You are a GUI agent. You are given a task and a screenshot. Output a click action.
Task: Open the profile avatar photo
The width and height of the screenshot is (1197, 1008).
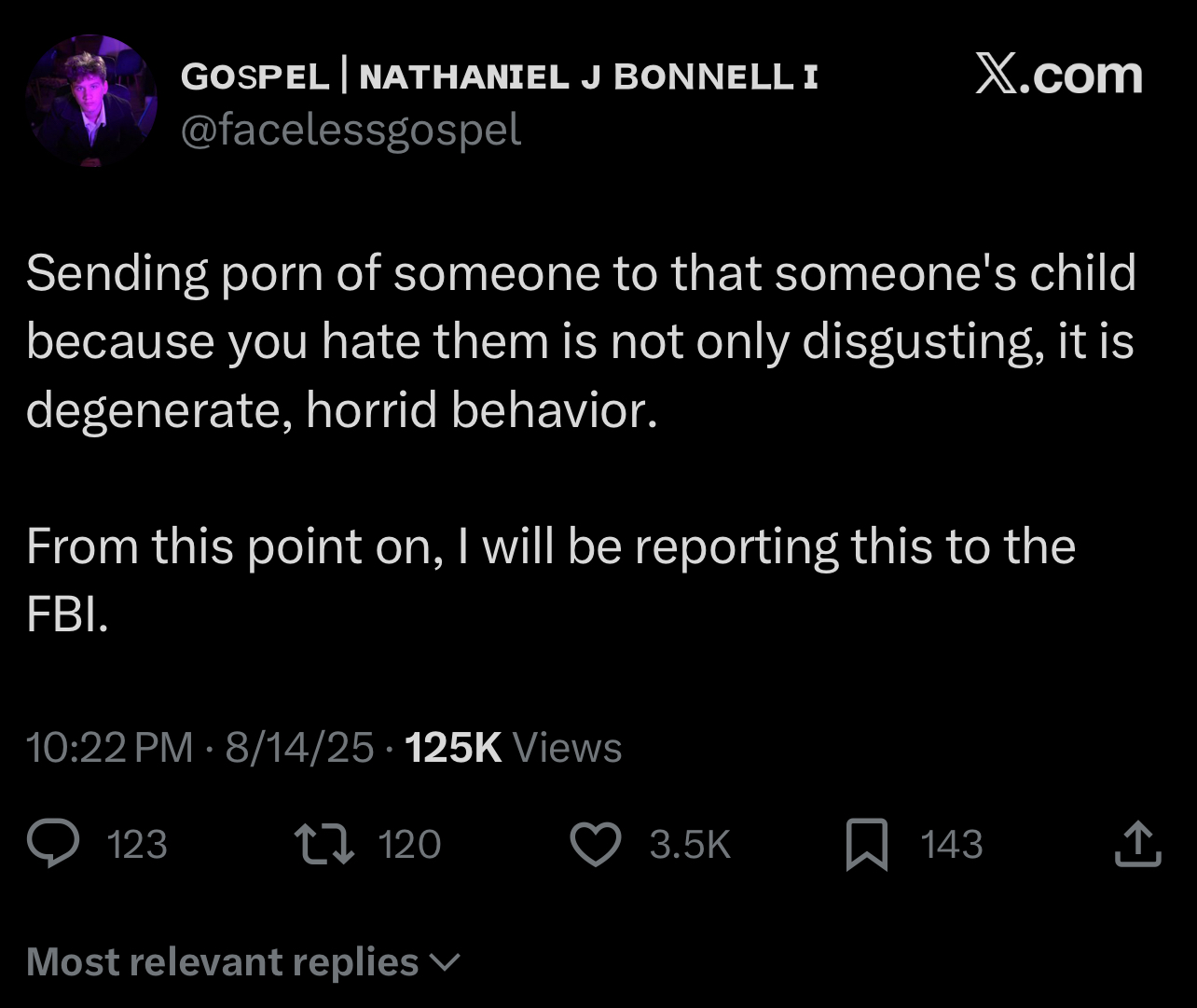pyautogui.click(x=91, y=101)
